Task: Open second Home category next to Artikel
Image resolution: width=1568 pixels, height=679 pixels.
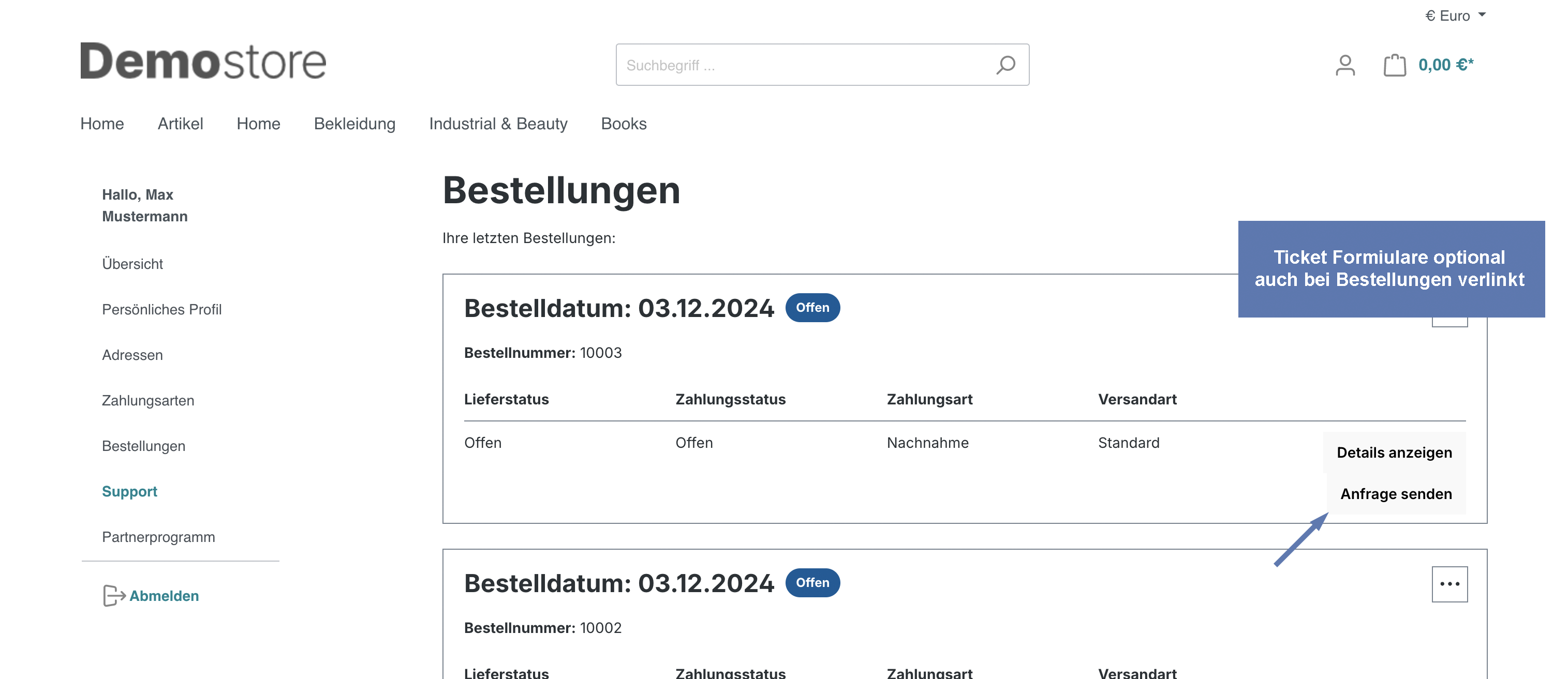Action: pyautogui.click(x=258, y=124)
